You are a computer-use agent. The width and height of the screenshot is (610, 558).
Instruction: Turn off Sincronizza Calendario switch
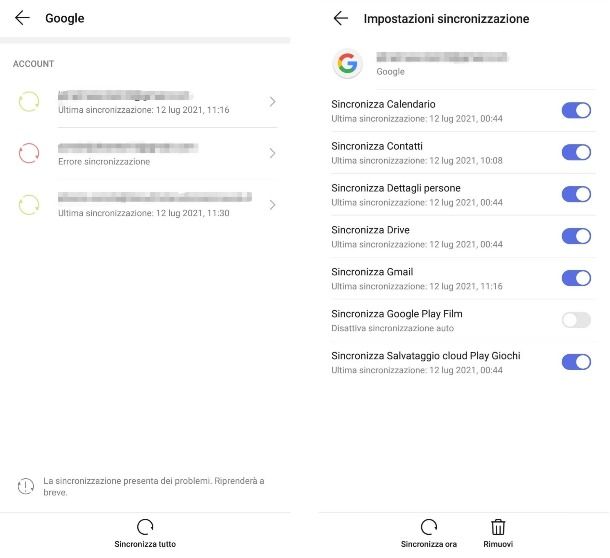pos(576,111)
